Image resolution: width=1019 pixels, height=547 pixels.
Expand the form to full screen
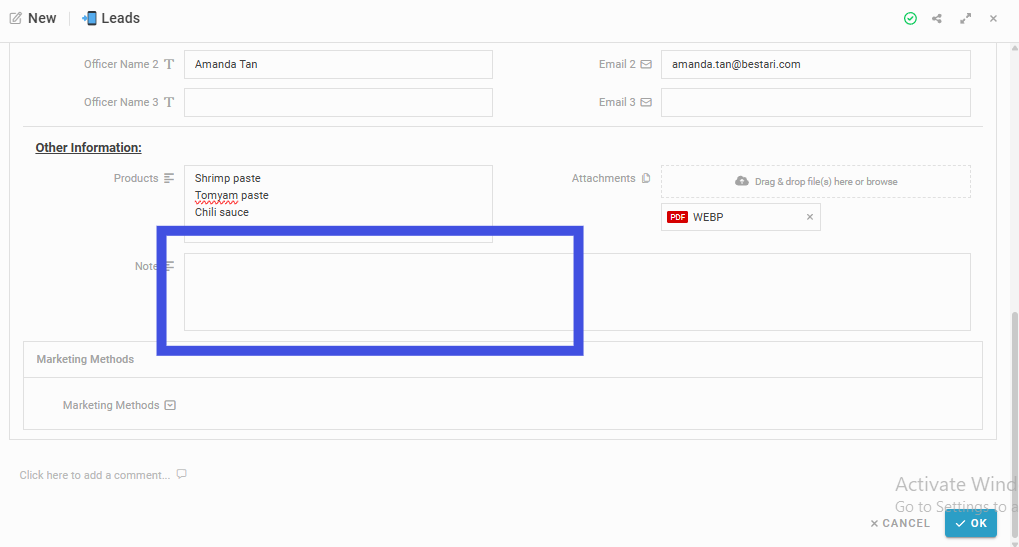(x=966, y=19)
